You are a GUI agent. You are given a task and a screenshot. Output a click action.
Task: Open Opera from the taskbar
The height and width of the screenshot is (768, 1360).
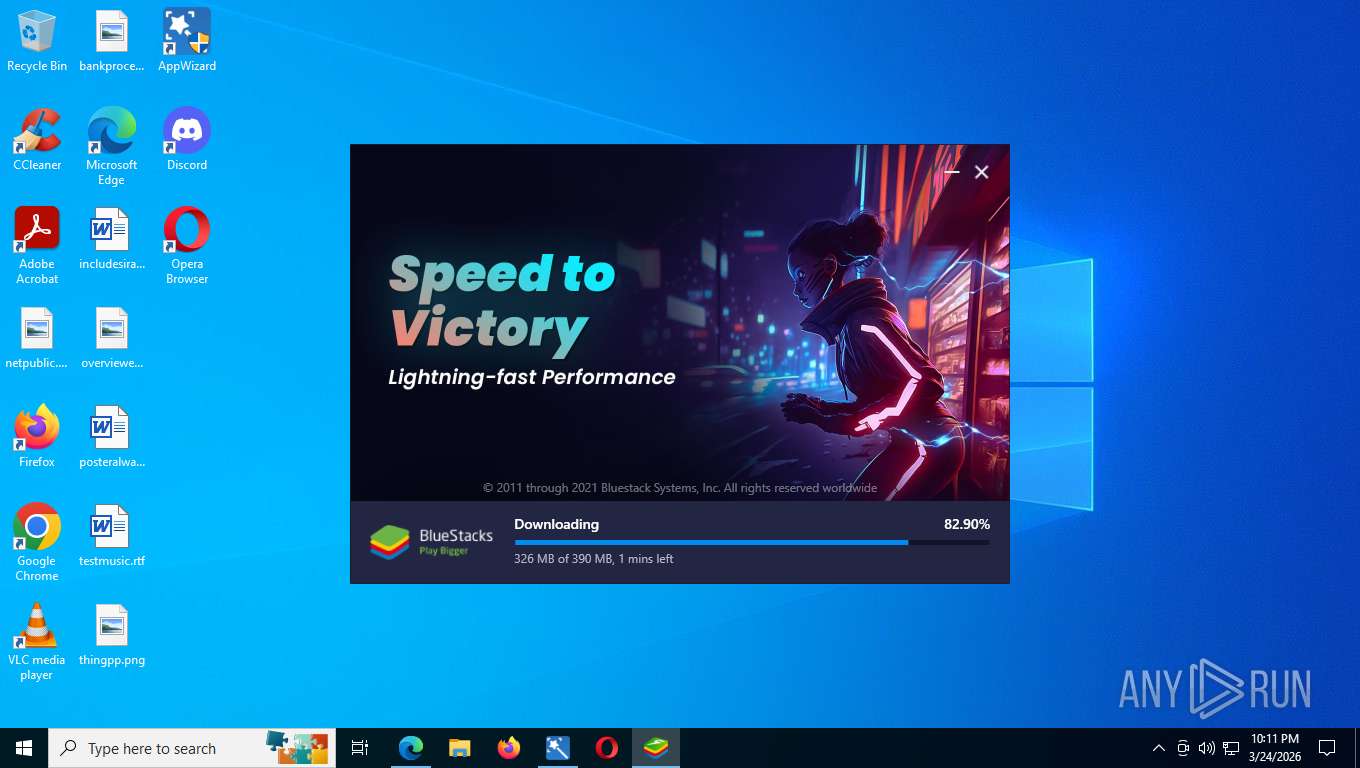click(607, 748)
